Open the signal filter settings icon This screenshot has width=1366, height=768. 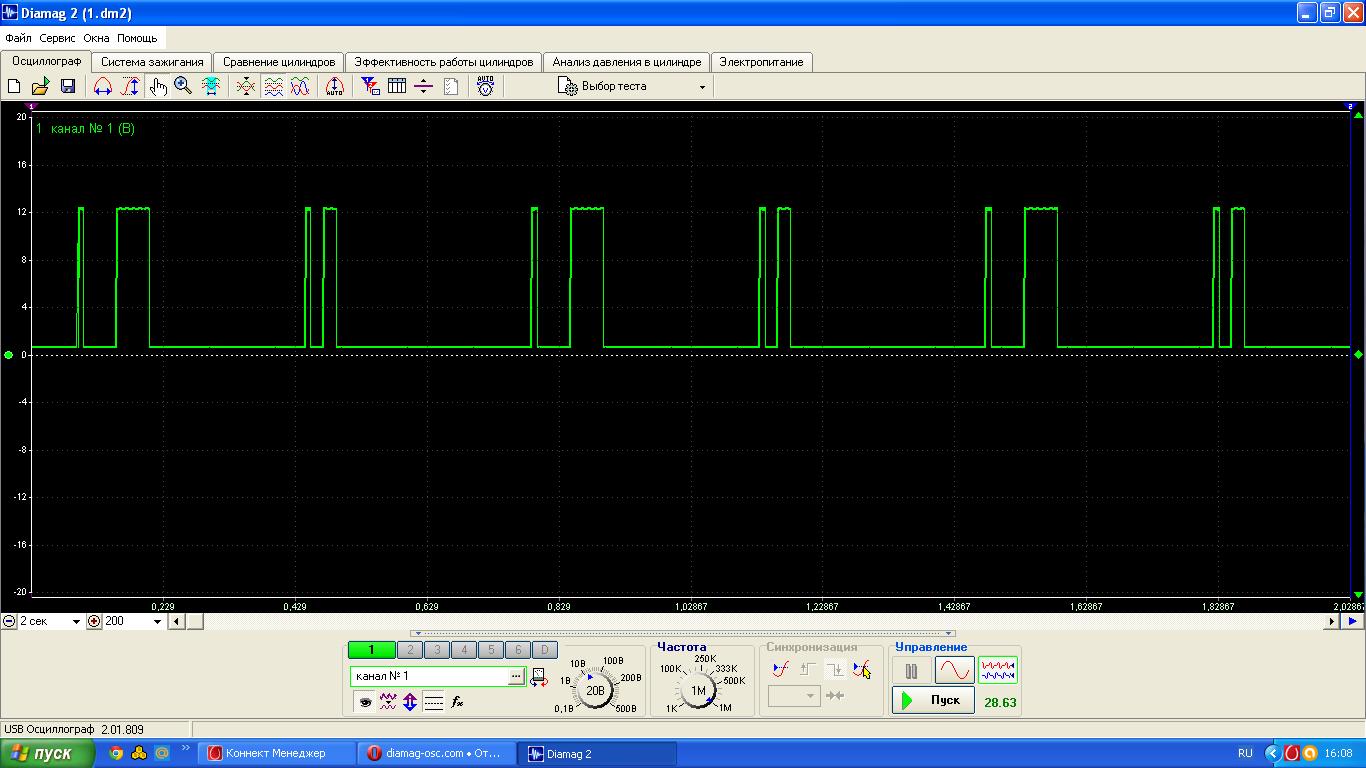371,87
